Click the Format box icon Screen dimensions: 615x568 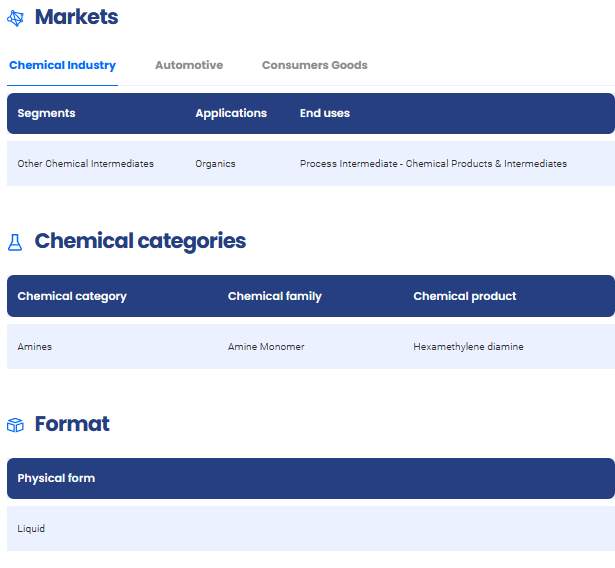coord(15,425)
